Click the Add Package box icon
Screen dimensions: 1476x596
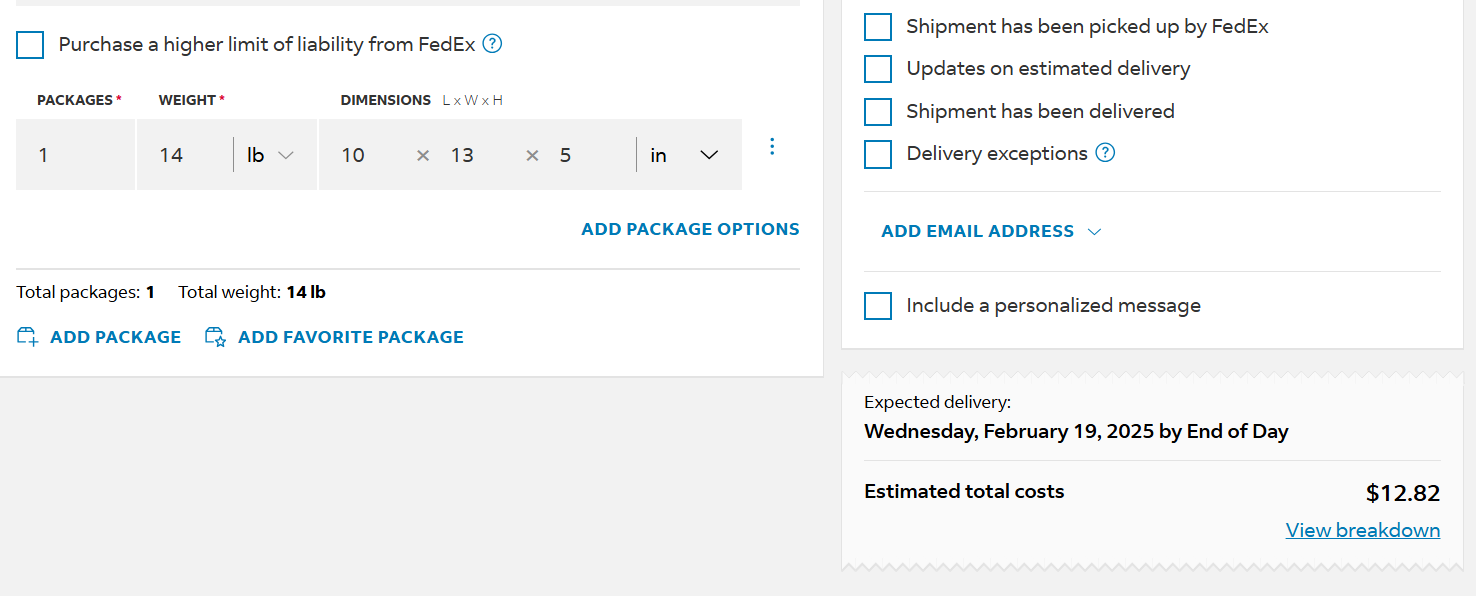tap(27, 337)
